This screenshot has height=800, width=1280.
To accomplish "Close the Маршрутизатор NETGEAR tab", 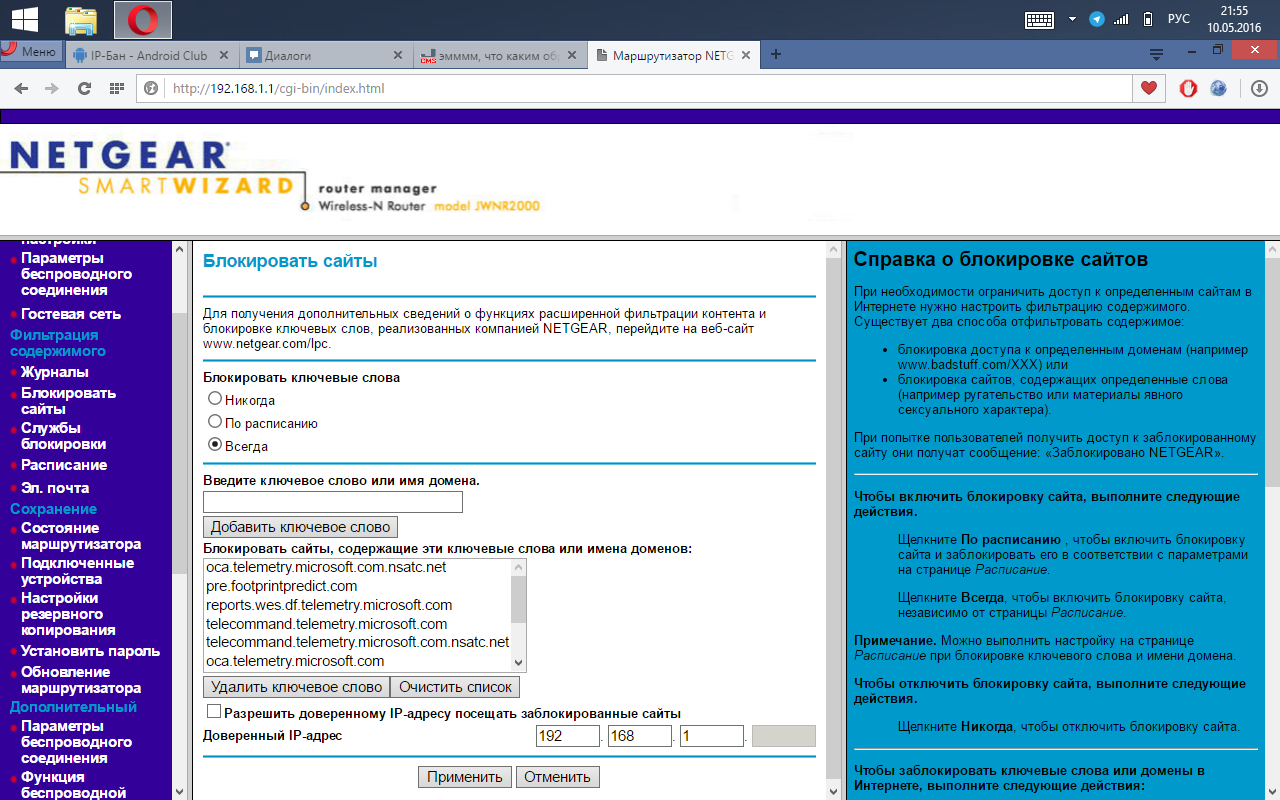I will 744,56.
